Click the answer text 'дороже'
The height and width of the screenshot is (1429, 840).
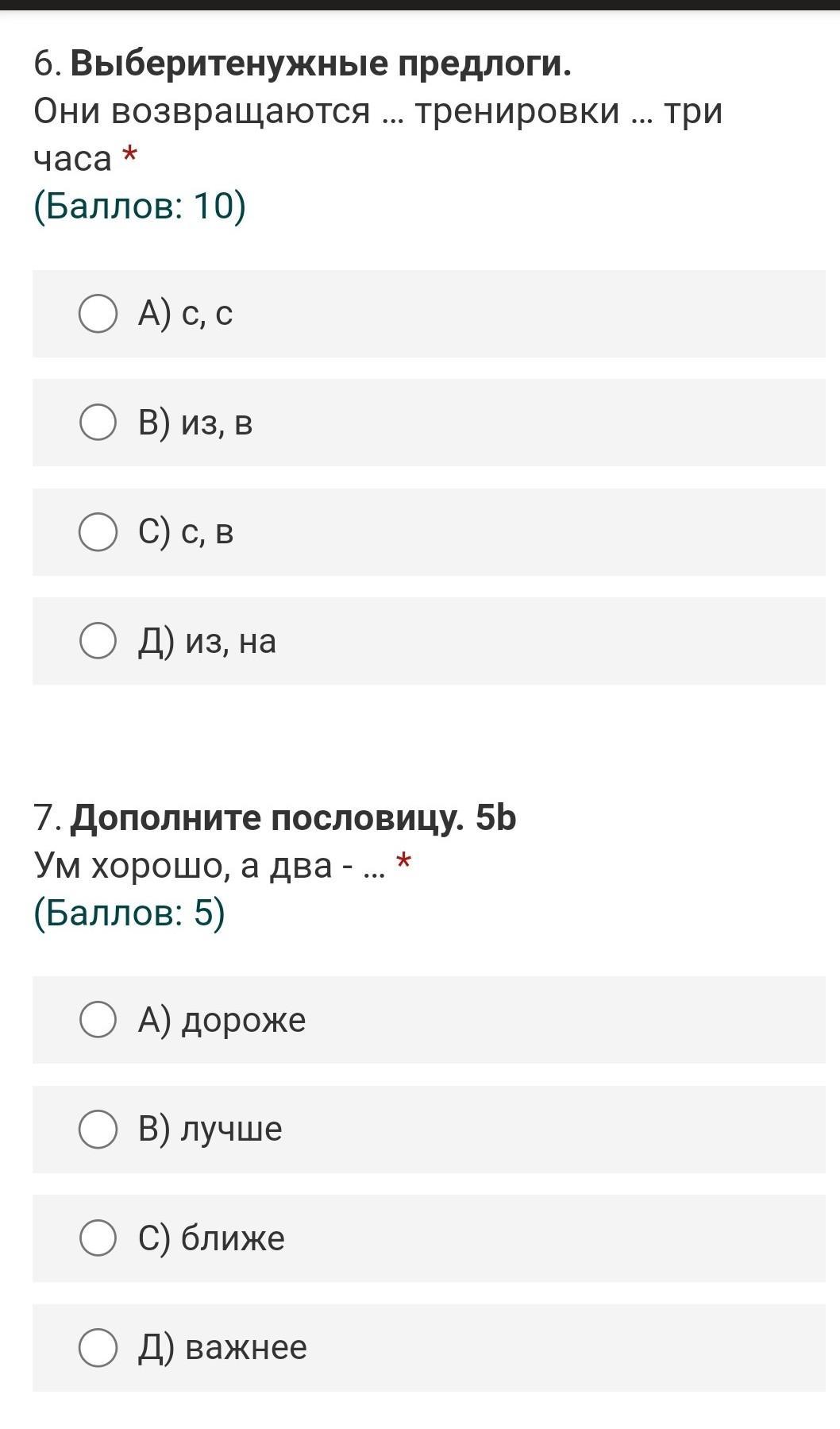coord(243,1020)
